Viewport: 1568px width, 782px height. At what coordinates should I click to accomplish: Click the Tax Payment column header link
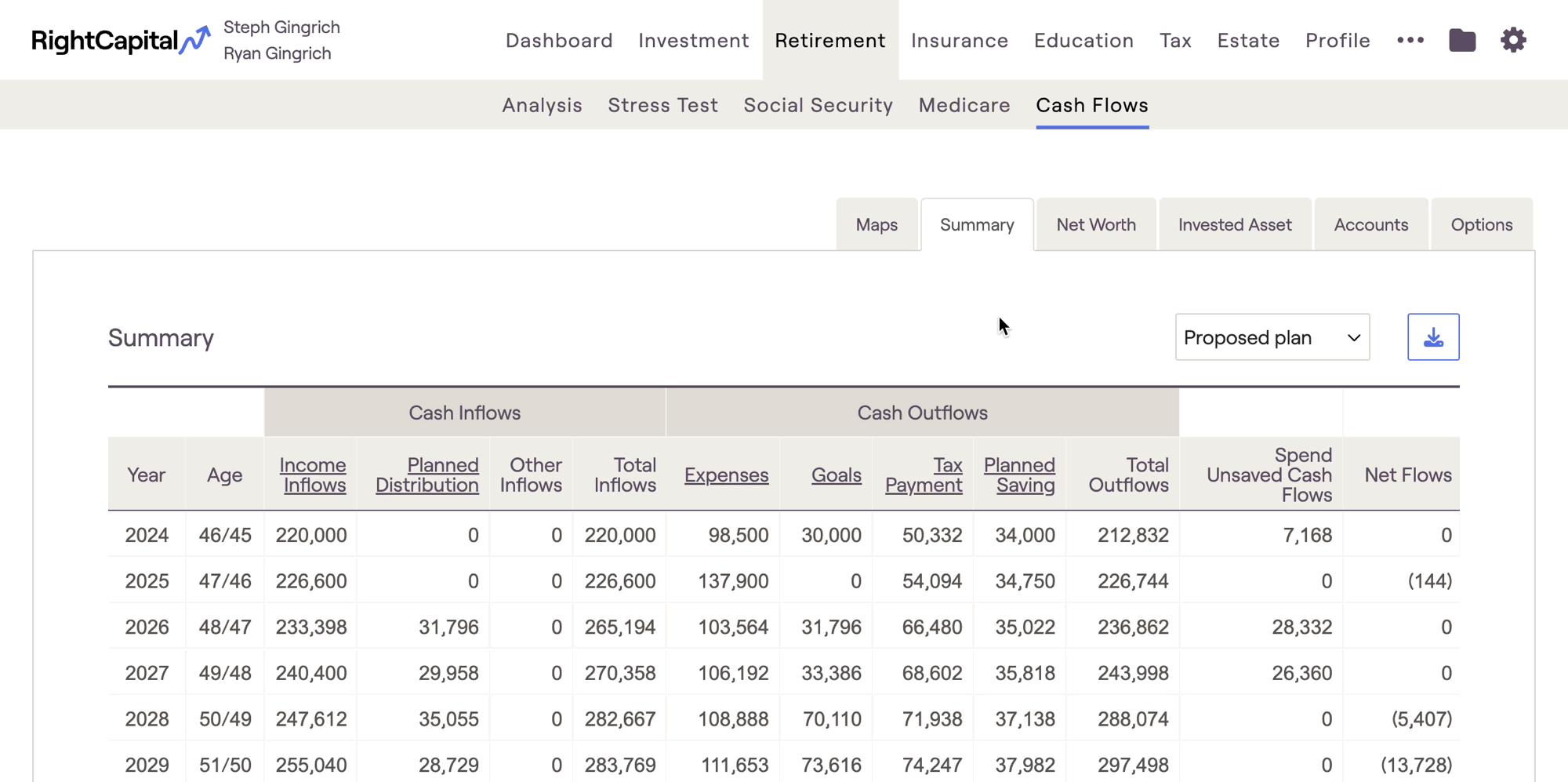tap(924, 475)
